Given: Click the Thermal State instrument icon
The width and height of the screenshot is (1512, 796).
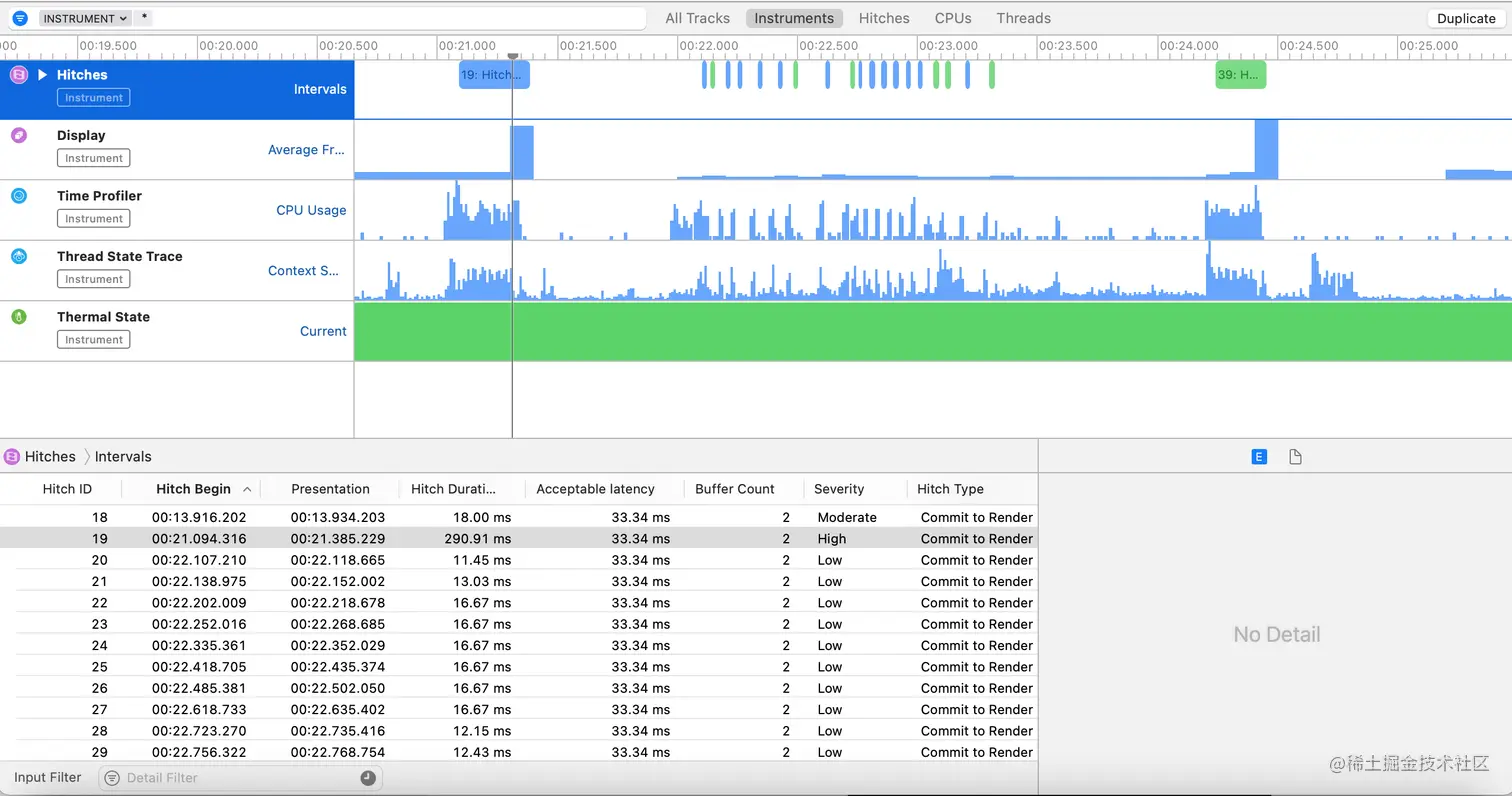Looking at the screenshot, I should pyautogui.click(x=18, y=317).
